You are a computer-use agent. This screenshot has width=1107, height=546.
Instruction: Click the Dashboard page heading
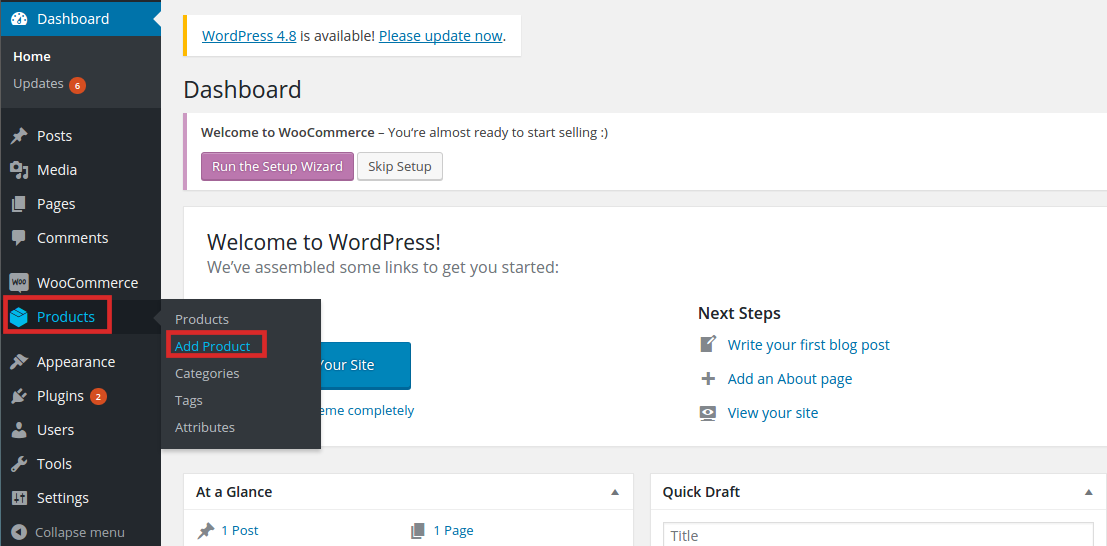tap(242, 90)
